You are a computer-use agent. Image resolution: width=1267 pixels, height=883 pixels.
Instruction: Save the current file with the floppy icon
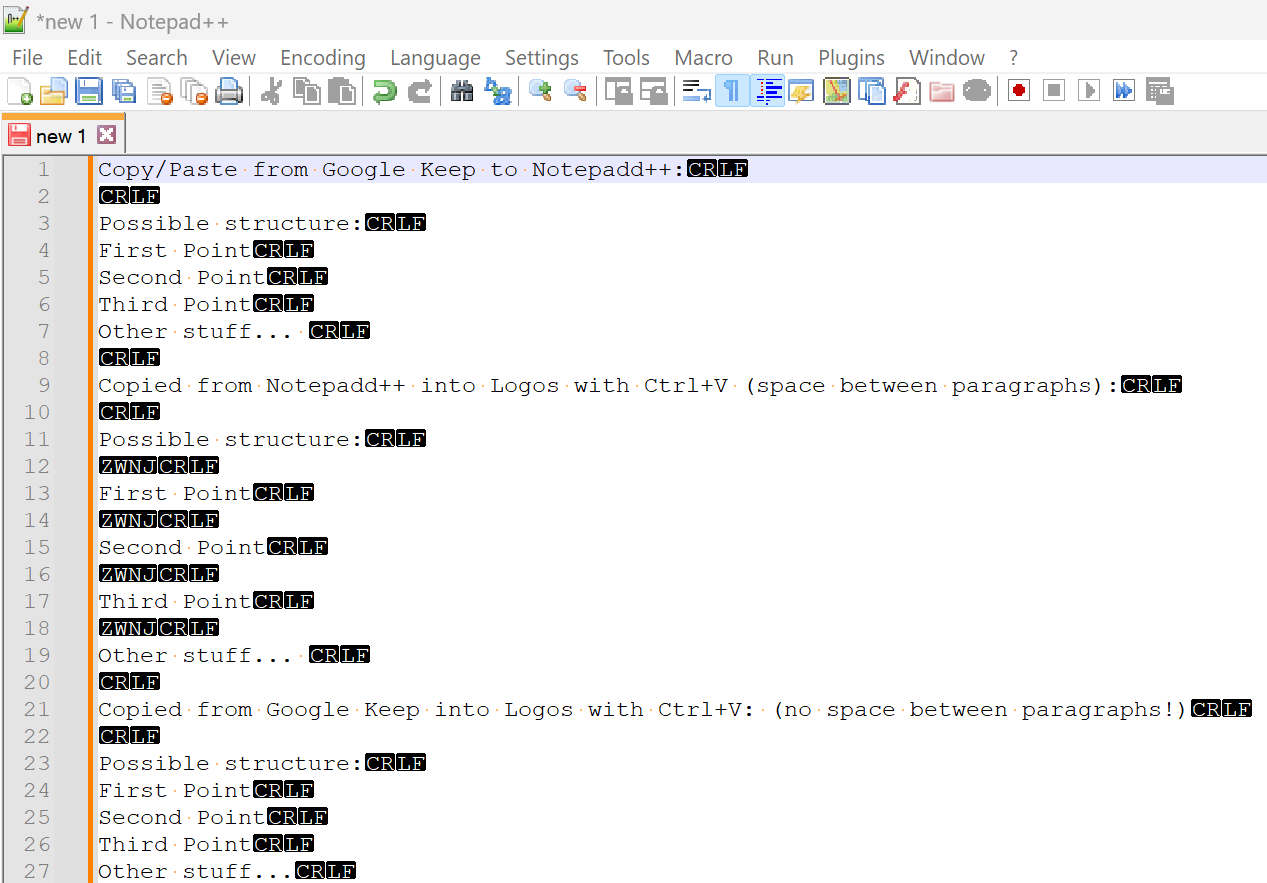89,92
